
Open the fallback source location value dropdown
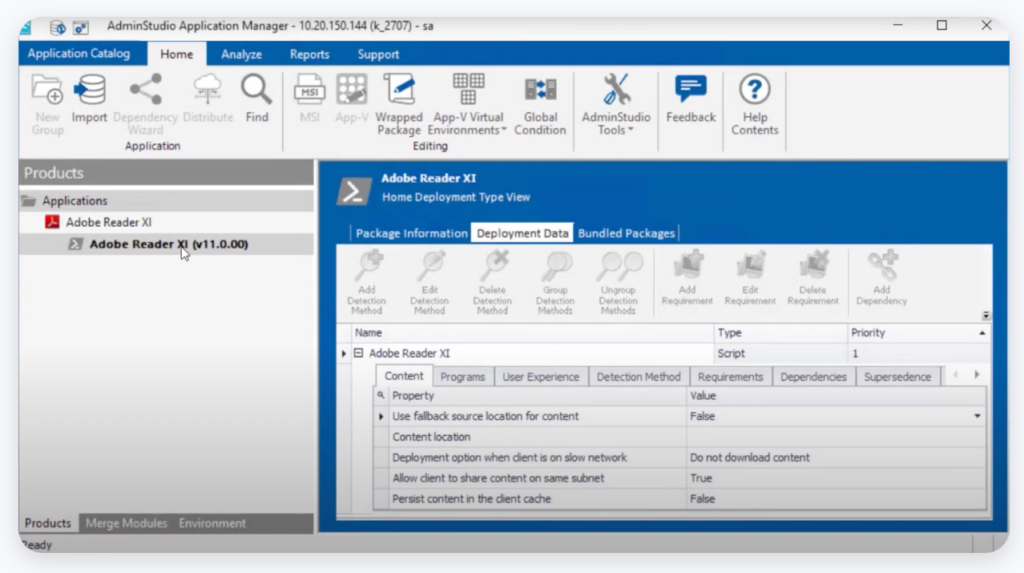coord(977,416)
